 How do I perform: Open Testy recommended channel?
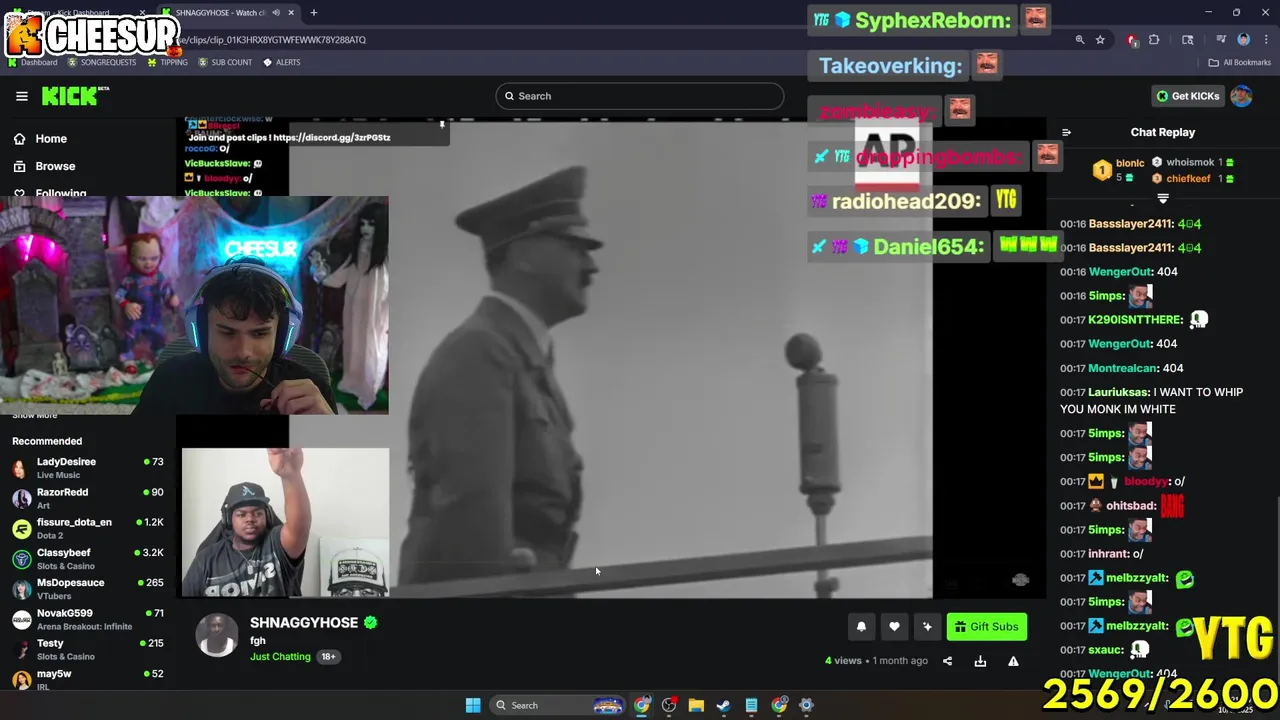[88, 649]
